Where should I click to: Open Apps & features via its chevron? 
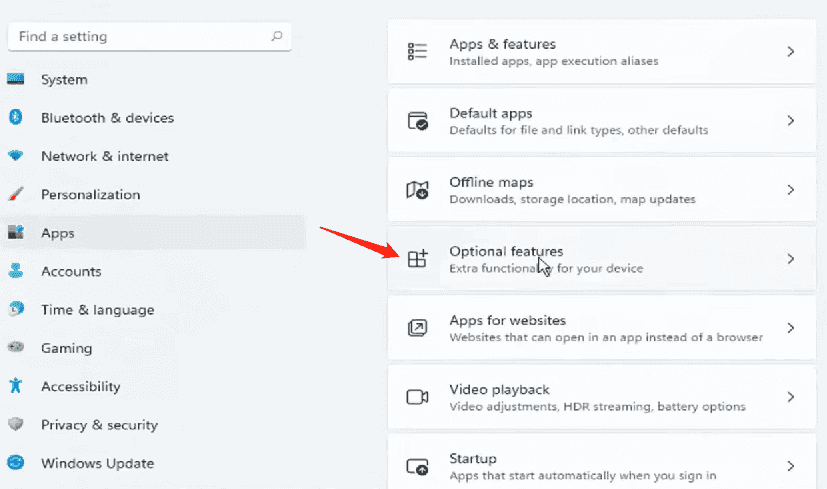click(x=791, y=51)
